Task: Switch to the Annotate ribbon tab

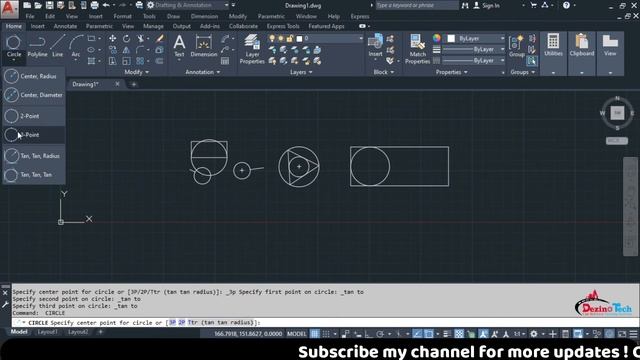Action: [65, 26]
